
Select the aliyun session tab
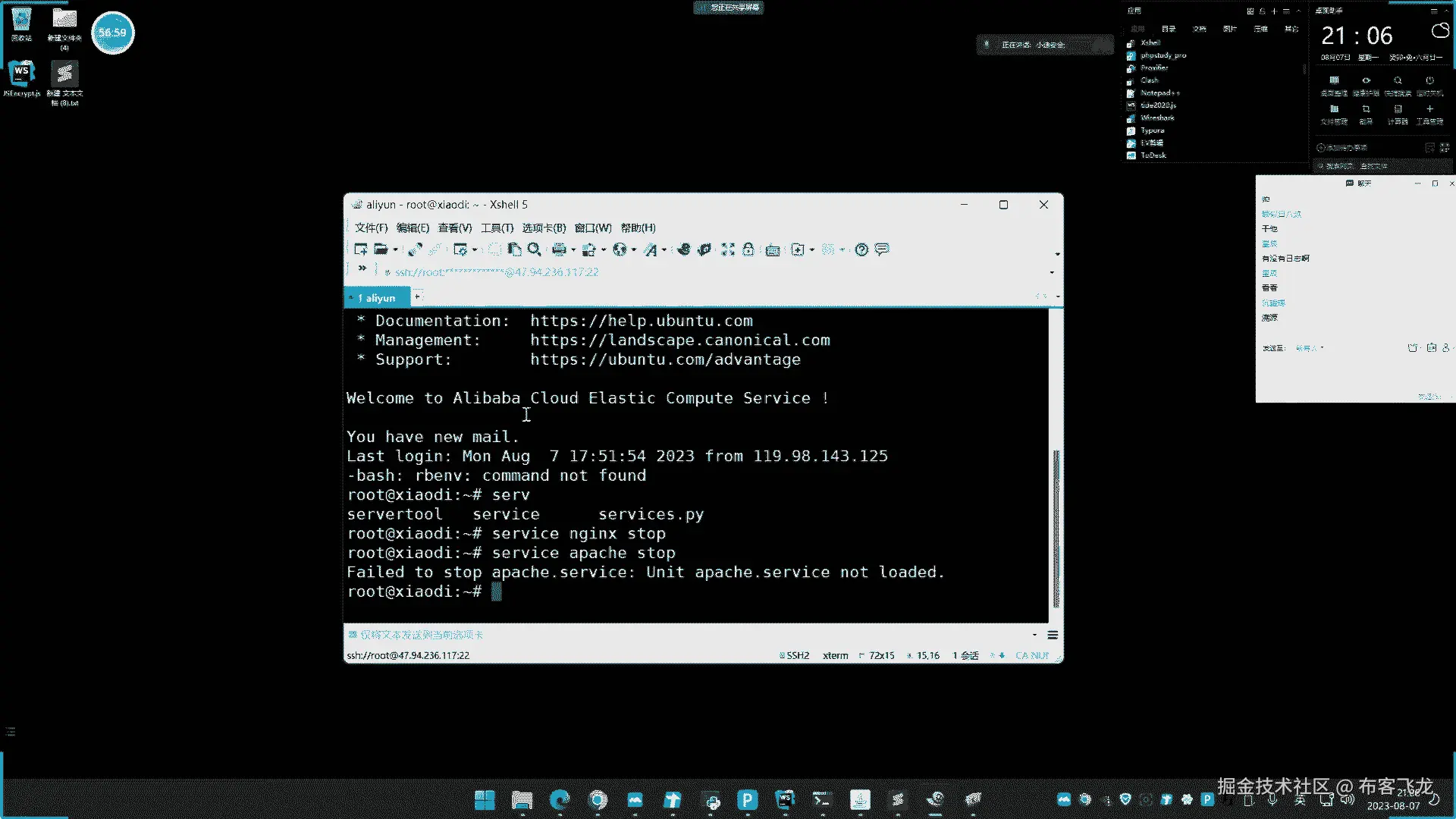tap(379, 298)
